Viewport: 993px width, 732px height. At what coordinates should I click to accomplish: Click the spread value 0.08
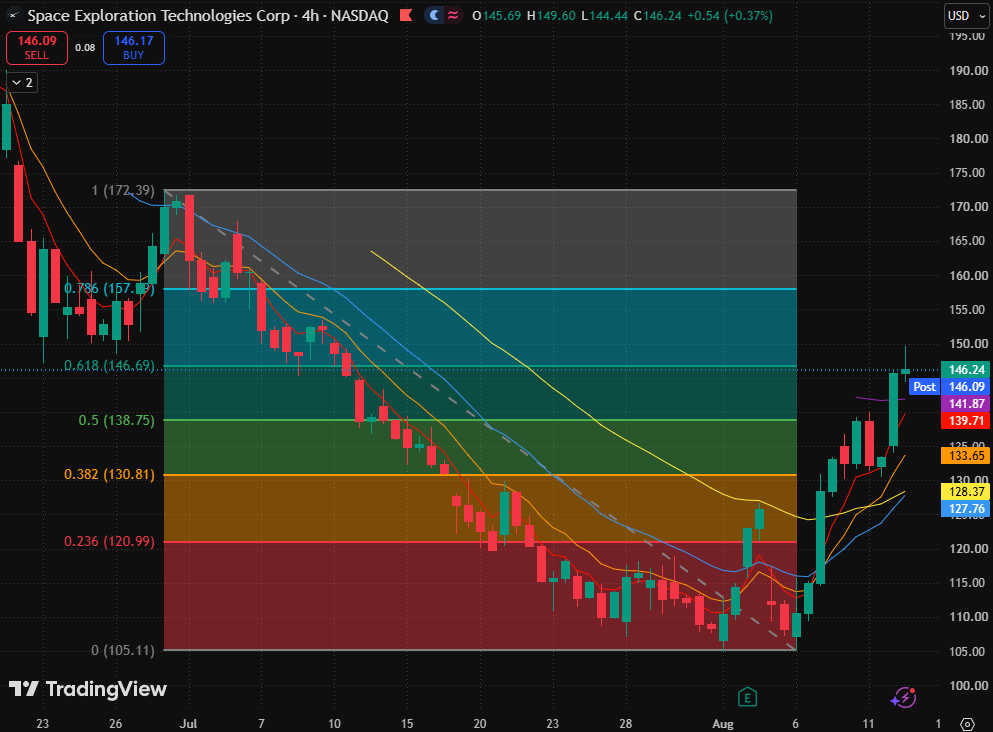coord(85,47)
